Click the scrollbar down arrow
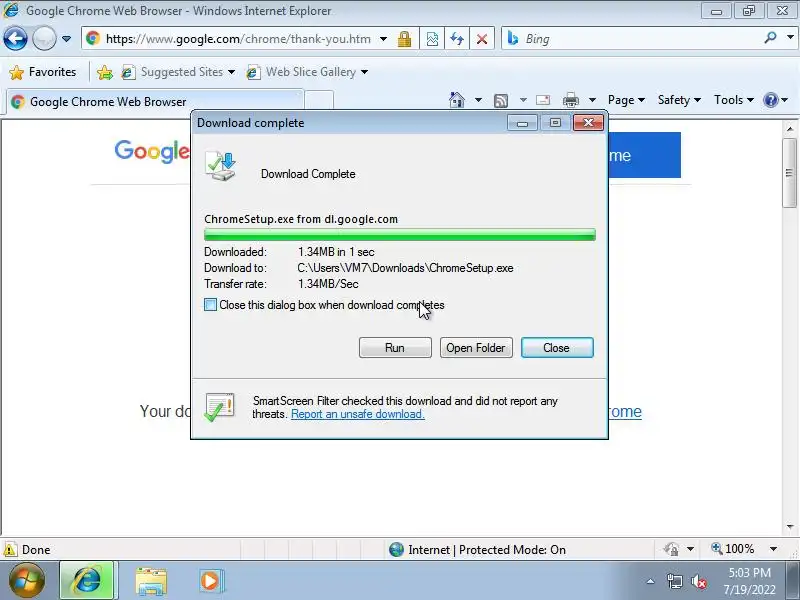The height and width of the screenshot is (600, 800). 790,527
